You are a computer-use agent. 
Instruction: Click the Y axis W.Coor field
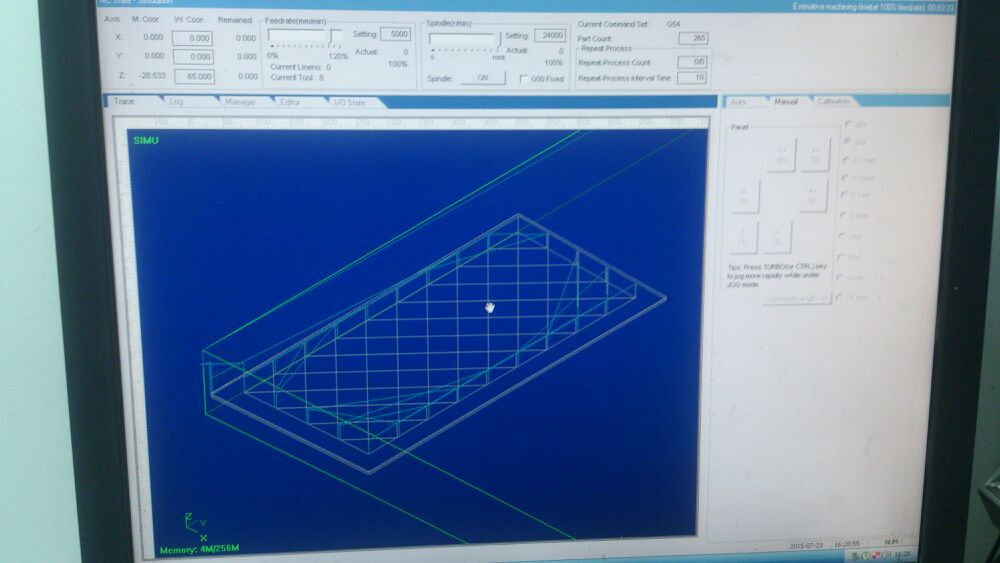click(193, 57)
